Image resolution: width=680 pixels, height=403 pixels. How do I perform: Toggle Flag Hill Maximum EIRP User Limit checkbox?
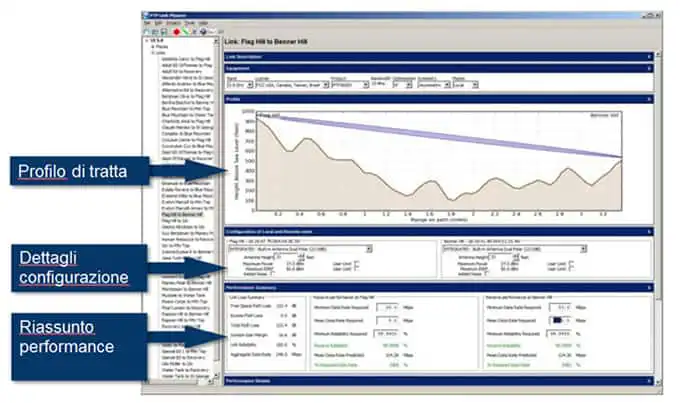(x=356, y=269)
